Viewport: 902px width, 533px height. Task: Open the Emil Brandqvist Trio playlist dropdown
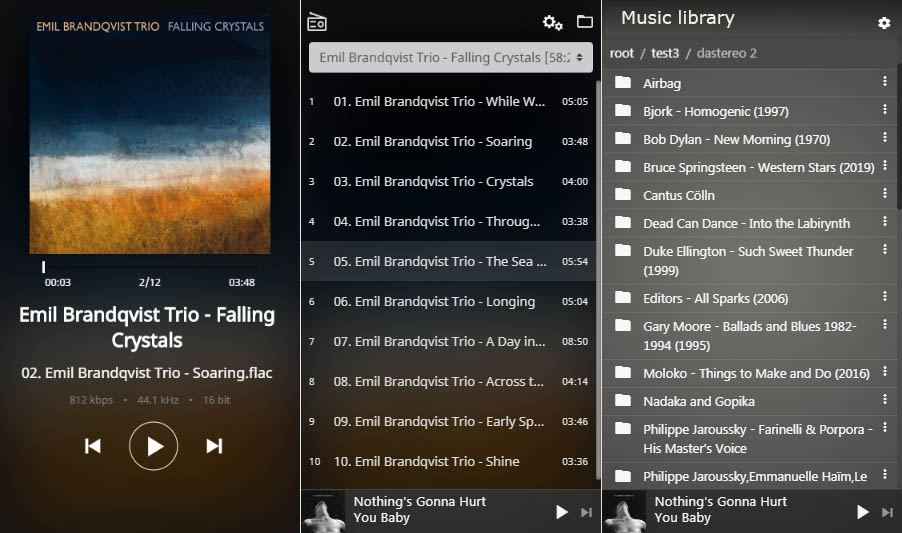pyautogui.click(x=450, y=57)
